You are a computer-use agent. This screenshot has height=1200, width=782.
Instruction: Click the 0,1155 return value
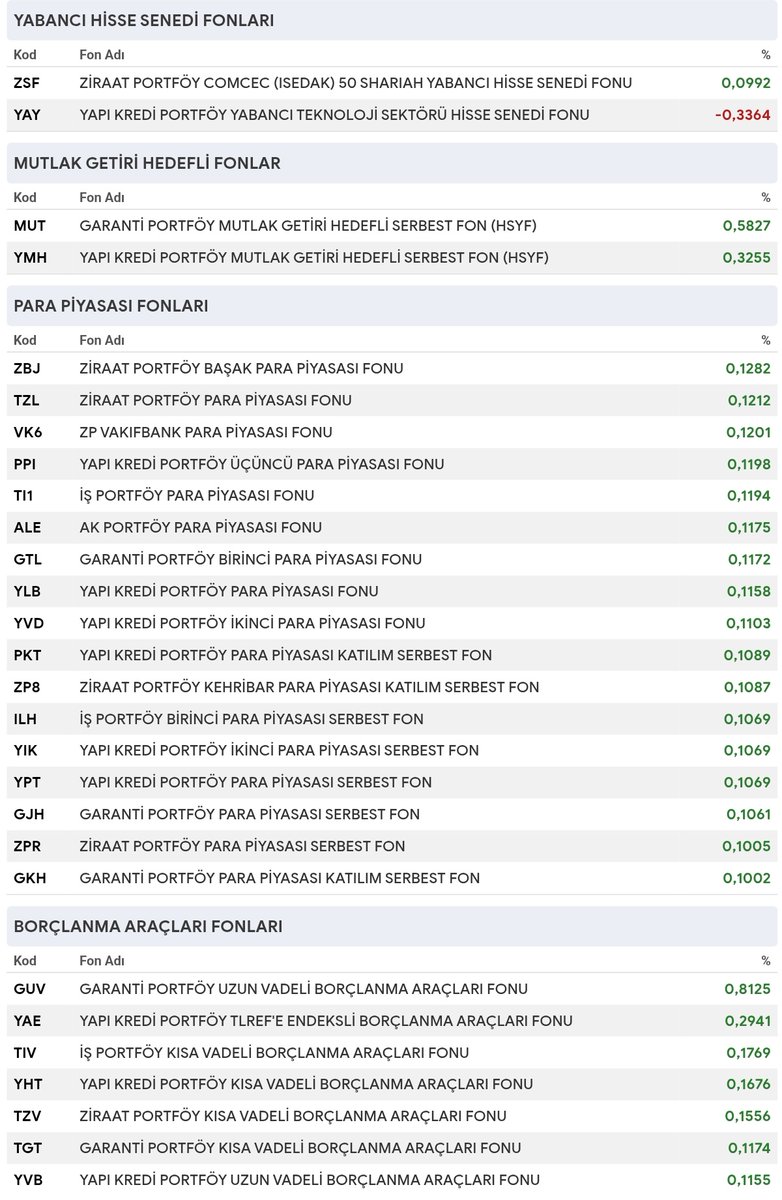coord(749,1181)
